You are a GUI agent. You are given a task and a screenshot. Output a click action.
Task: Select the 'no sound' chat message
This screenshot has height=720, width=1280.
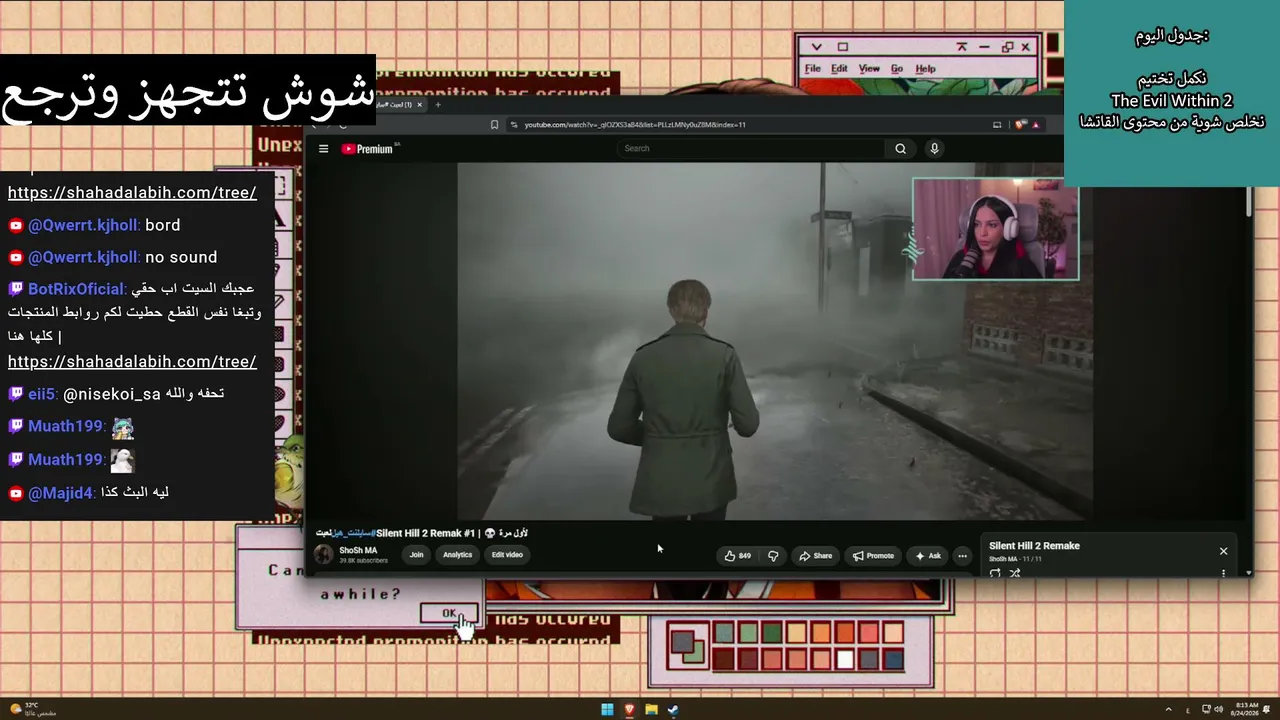181,257
